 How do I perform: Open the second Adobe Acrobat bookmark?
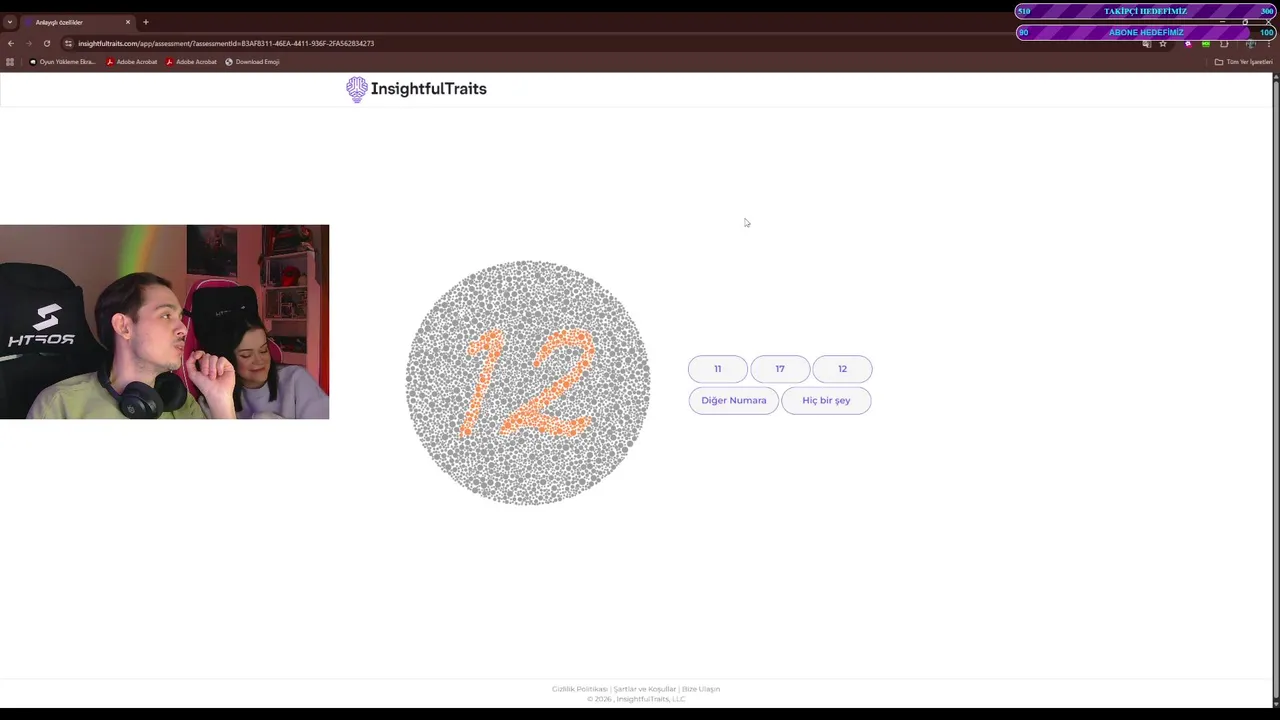tap(191, 62)
